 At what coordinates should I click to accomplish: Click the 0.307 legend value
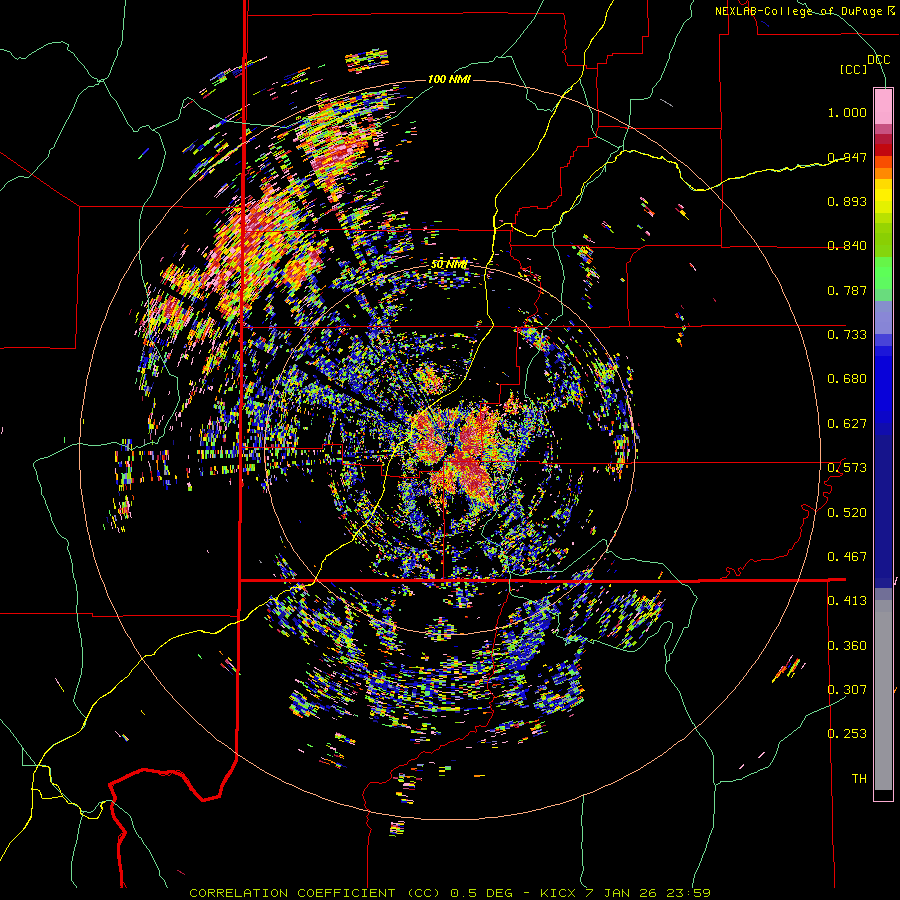tap(847, 690)
